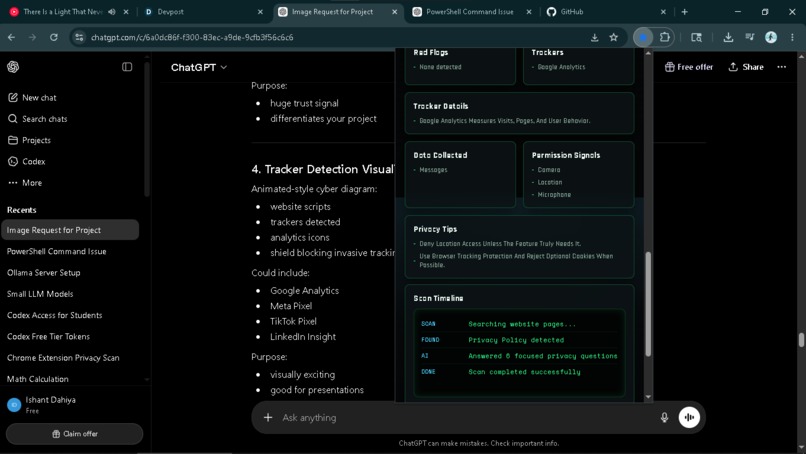This screenshot has height=454, width=806.
Task: Go forward in browser history
Action: [32, 37]
